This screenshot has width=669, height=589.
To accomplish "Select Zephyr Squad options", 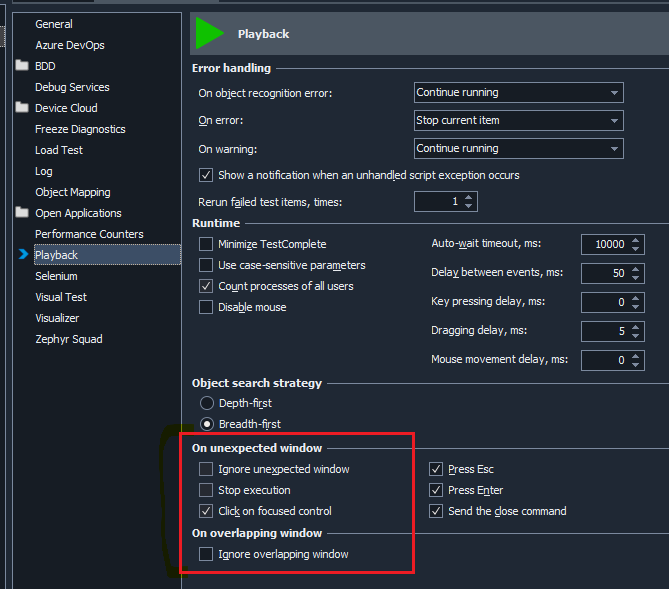I will [x=69, y=339].
